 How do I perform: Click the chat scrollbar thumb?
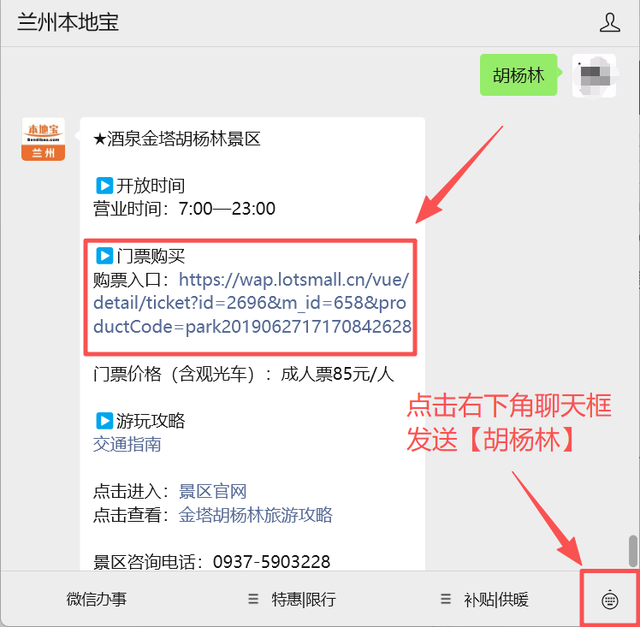pyautogui.click(x=633, y=551)
